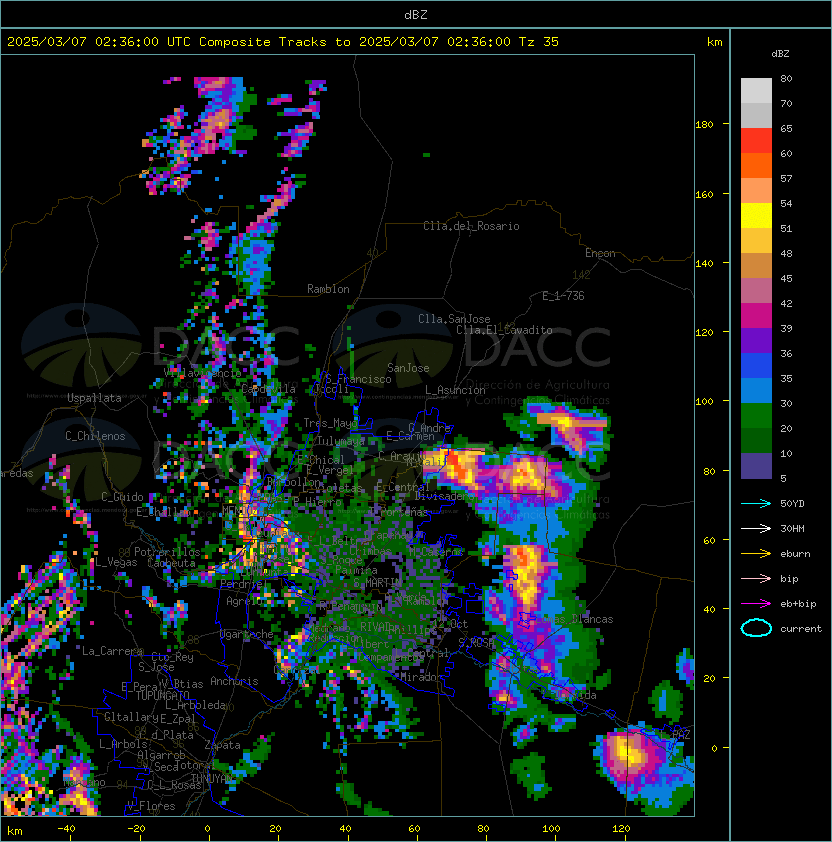Select the red 60-65 dBZ swatch
The width and height of the screenshot is (832, 842).
point(756,141)
